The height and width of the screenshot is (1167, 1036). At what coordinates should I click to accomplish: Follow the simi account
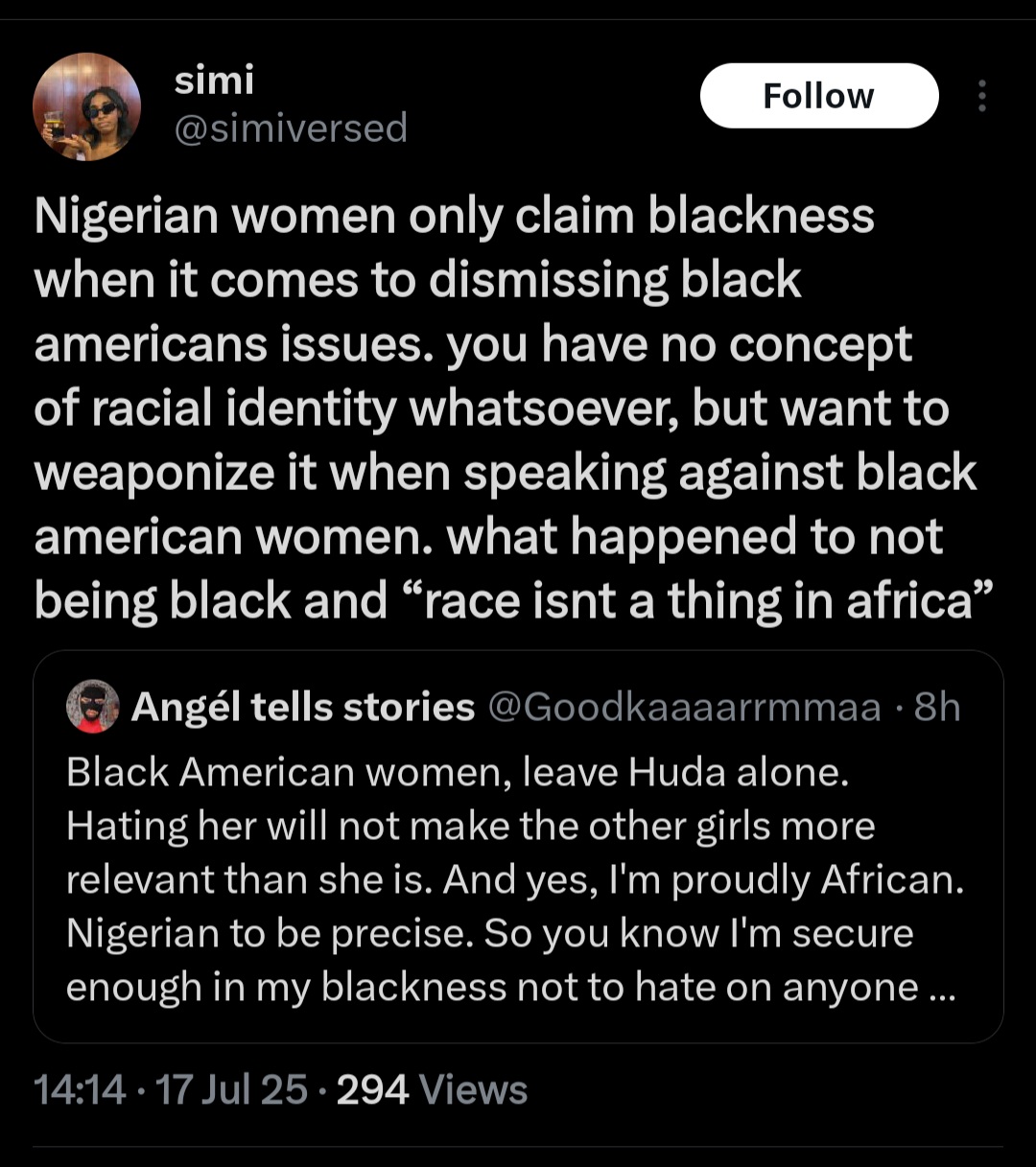pyautogui.click(x=818, y=96)
